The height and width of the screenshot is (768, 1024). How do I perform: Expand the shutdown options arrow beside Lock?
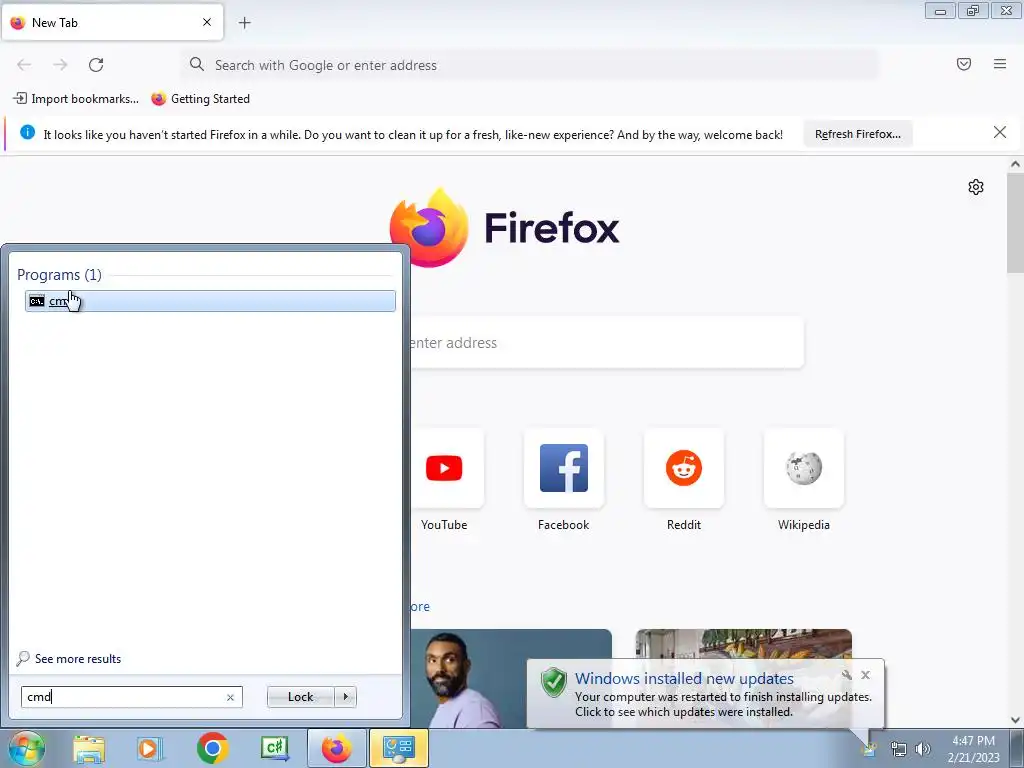click(x=345, y=697)
